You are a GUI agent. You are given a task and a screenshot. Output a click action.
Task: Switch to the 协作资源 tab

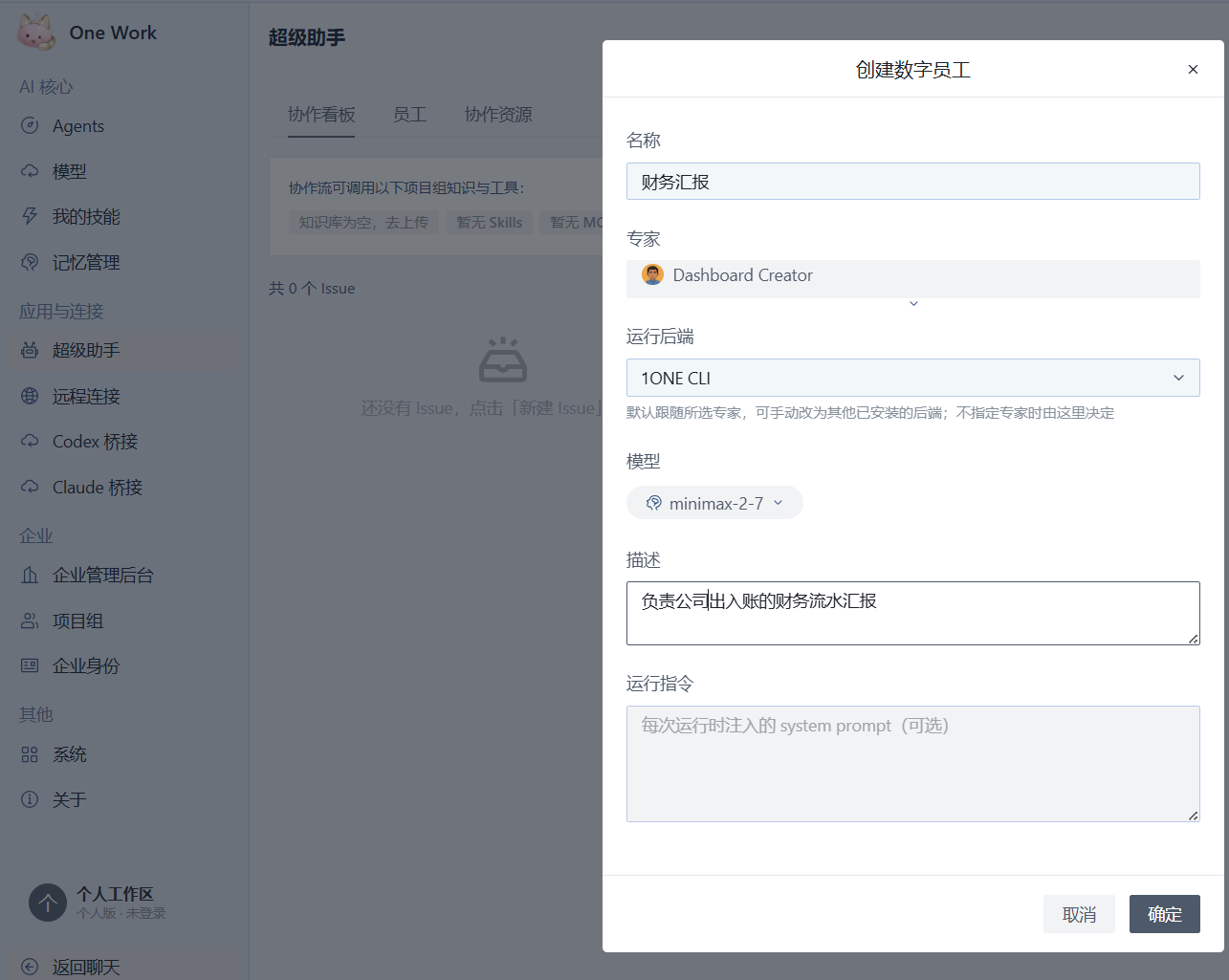pos(498,115)
